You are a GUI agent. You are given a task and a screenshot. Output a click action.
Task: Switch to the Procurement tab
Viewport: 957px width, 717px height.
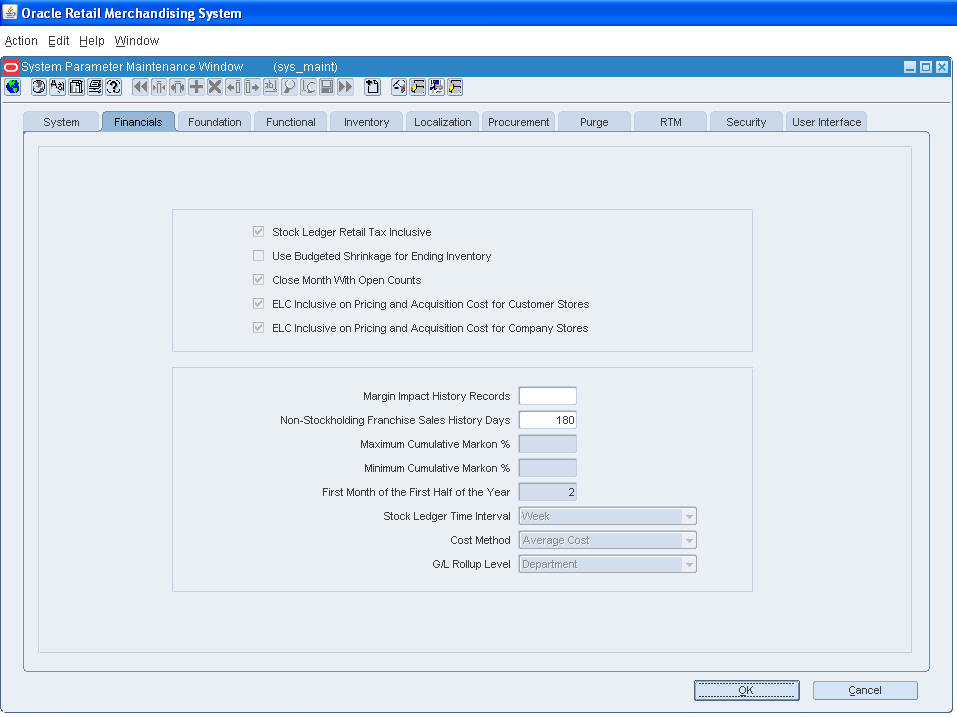[518, 121]
